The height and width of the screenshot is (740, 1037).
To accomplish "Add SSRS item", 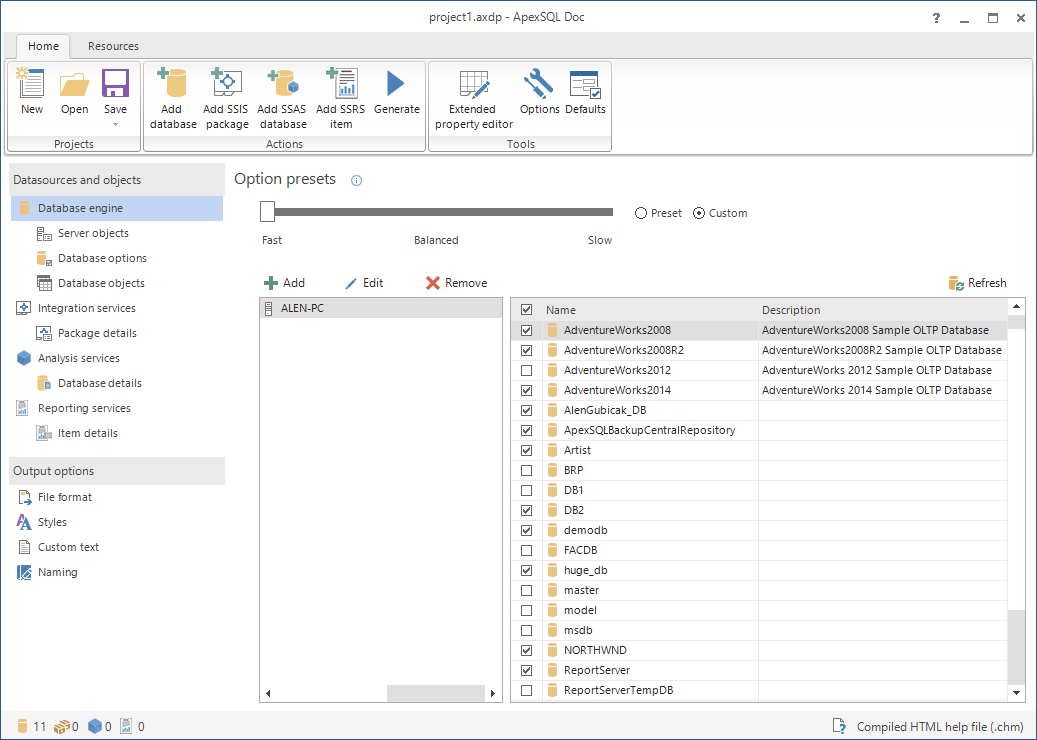I will (x=341, y=99).
